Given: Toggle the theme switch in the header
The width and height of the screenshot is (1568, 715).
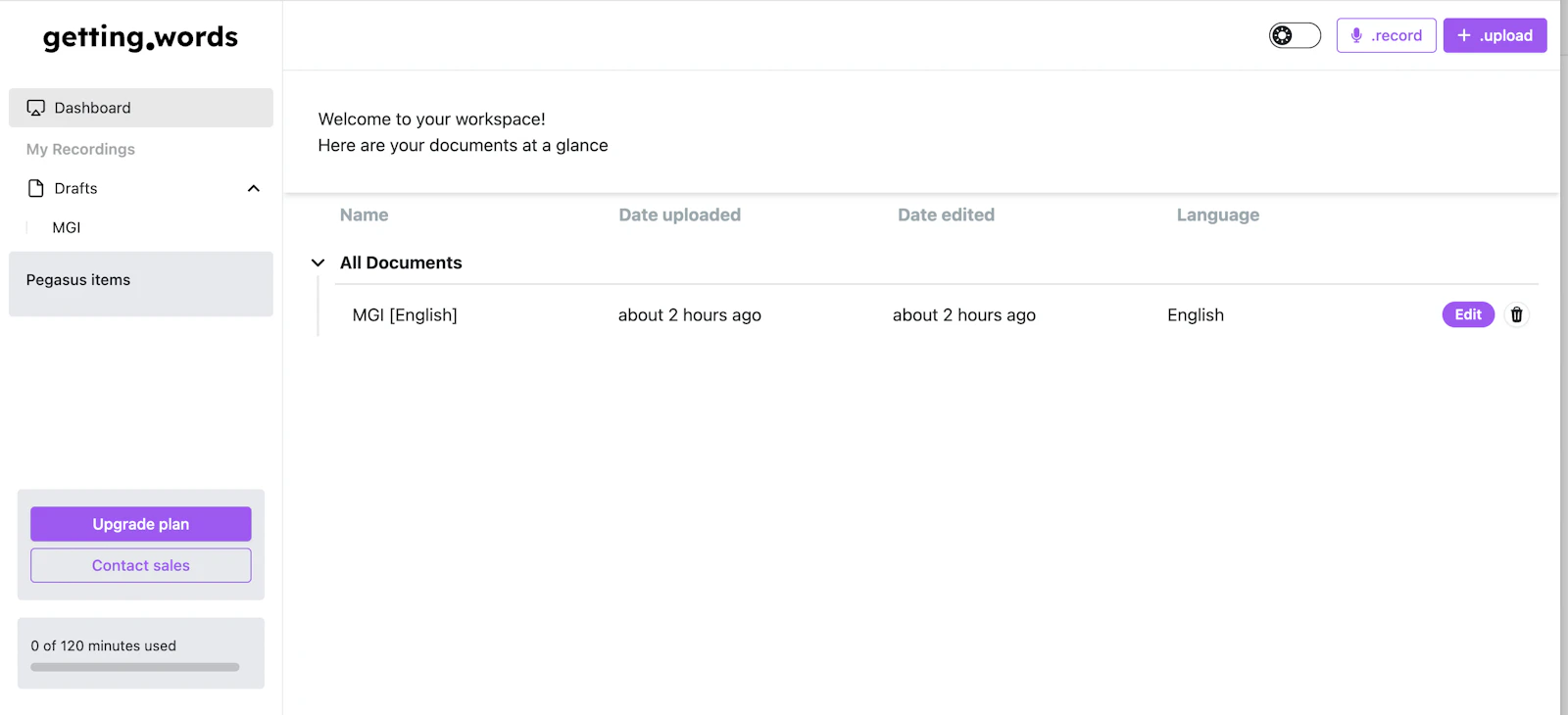Looking at the screenshot, I should 1295,35.
